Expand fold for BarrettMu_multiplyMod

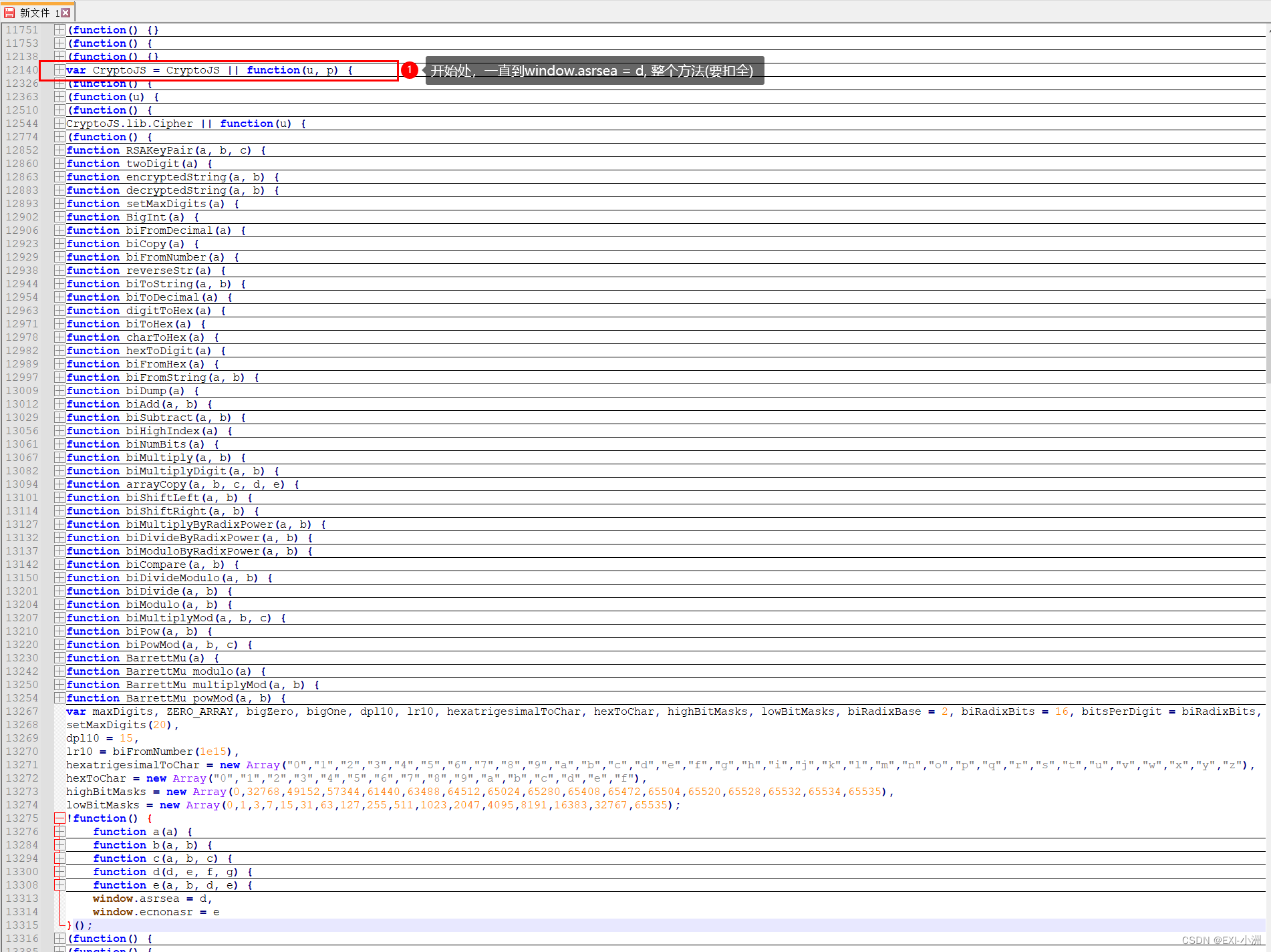coord(59,685)
